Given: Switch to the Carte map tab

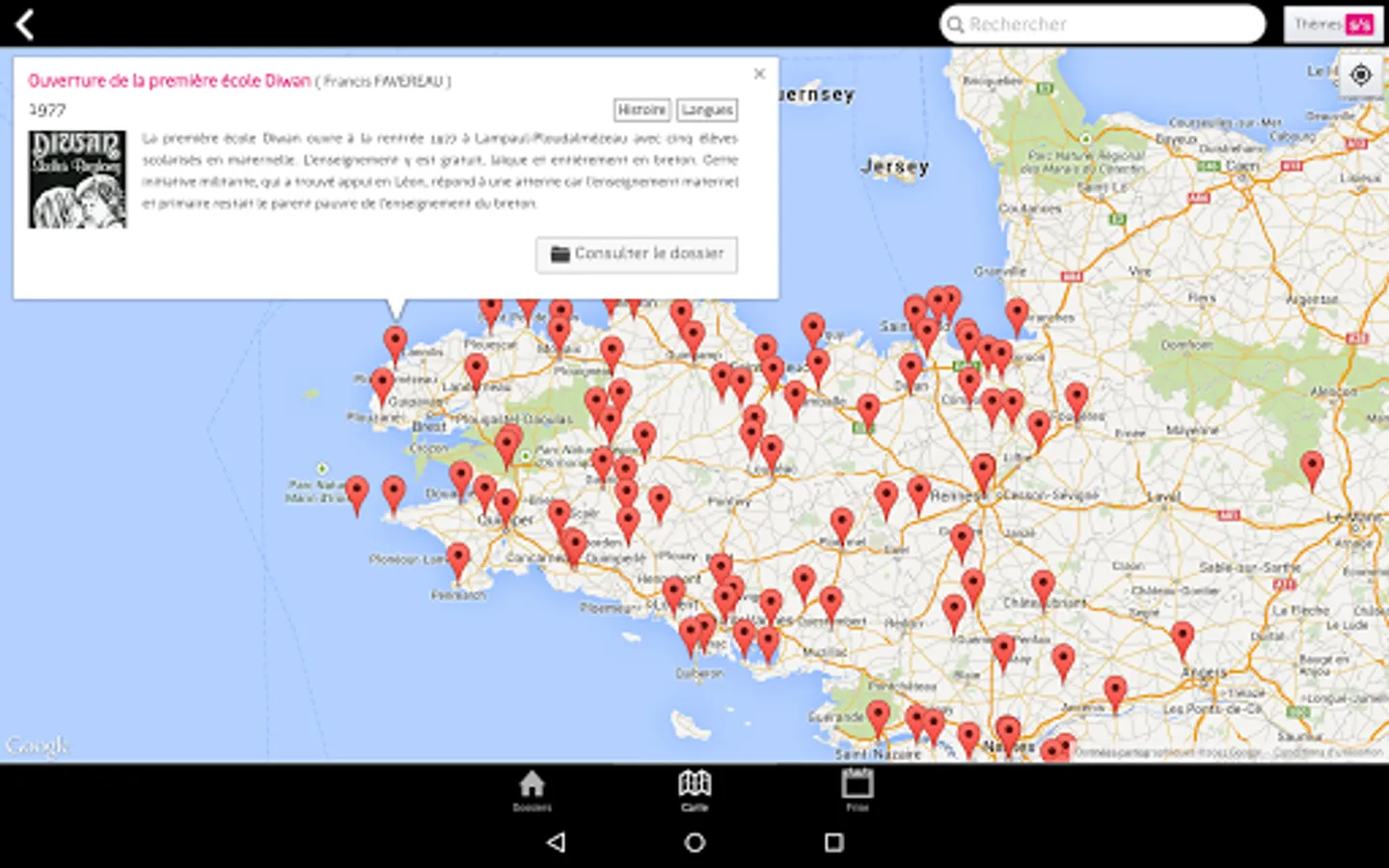Looking at the screenshot, I should [x=694, y=791].
